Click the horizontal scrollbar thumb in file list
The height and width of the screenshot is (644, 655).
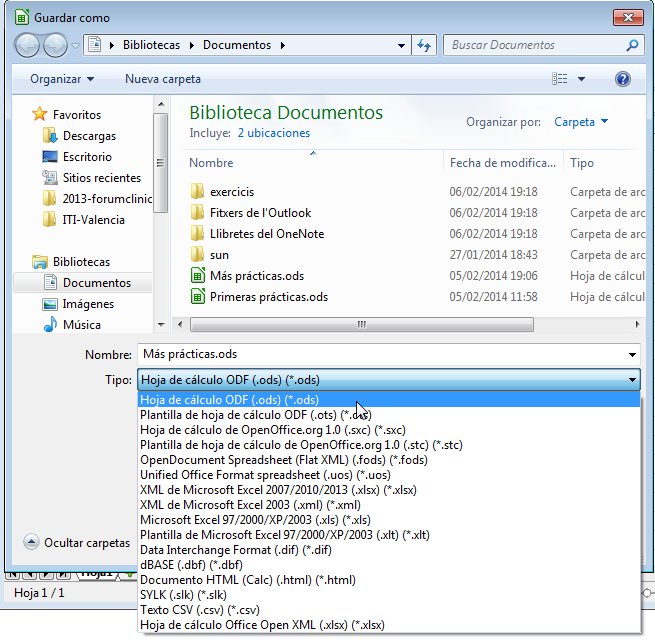(362, 325)
